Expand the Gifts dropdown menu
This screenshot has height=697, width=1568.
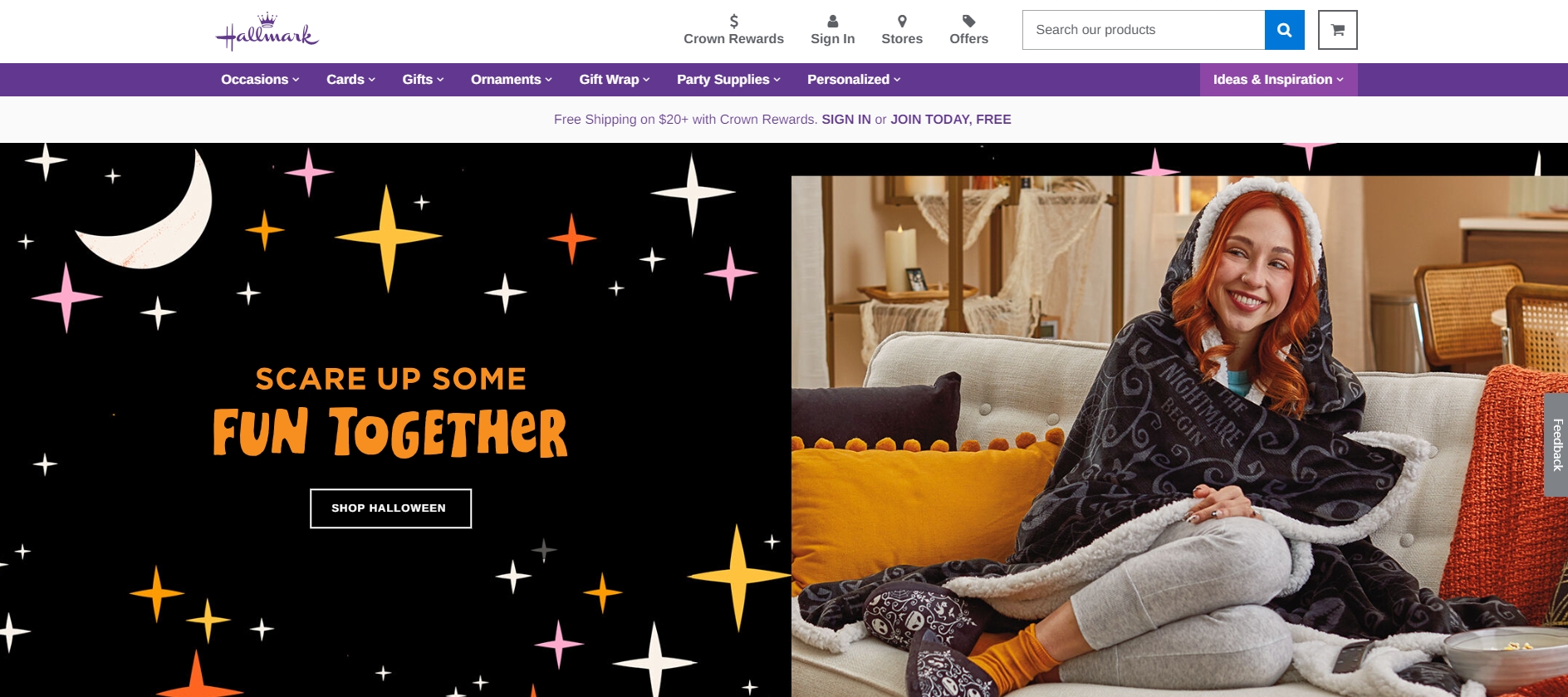(x=423, y=80)
